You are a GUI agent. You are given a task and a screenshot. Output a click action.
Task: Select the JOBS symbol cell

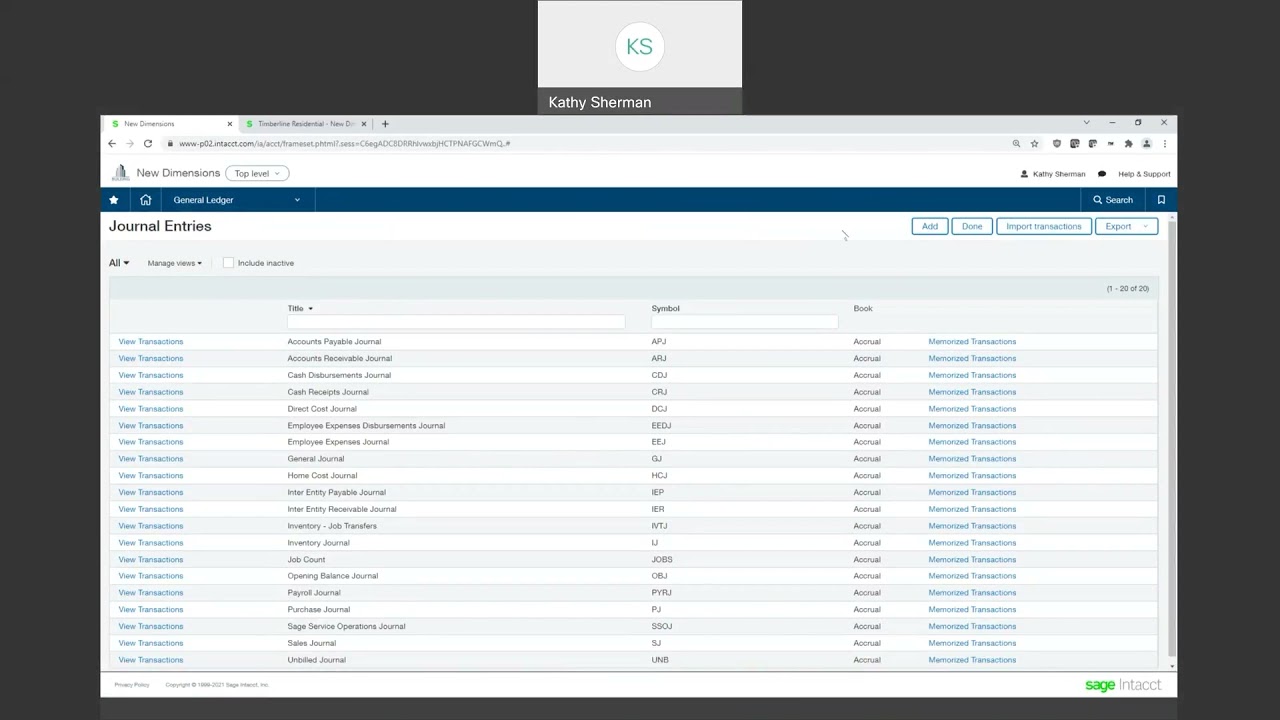662,560
